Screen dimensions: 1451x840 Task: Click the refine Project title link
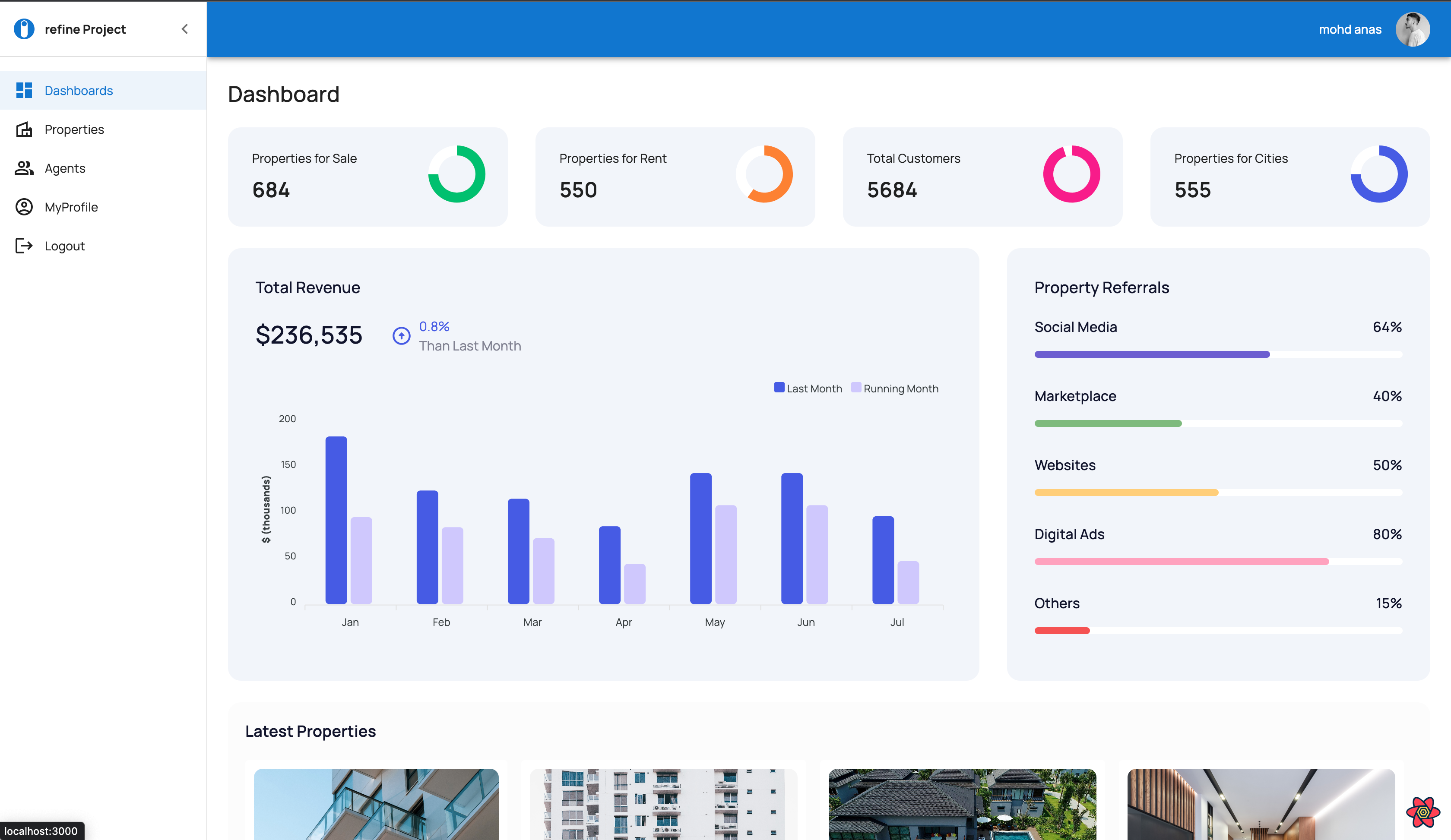(x=85, y=29)
